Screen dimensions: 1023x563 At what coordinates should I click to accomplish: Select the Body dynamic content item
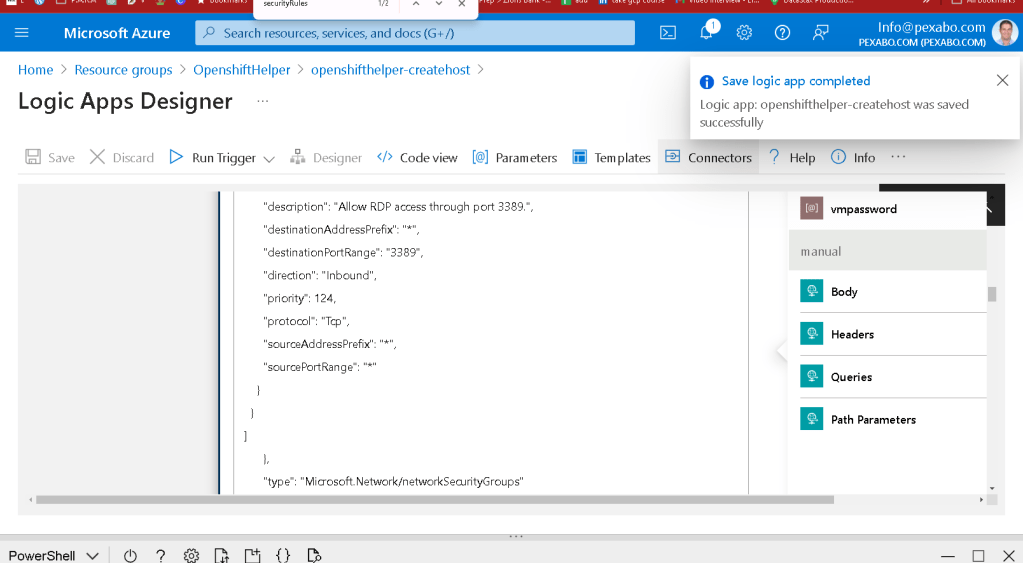point(887,292)
